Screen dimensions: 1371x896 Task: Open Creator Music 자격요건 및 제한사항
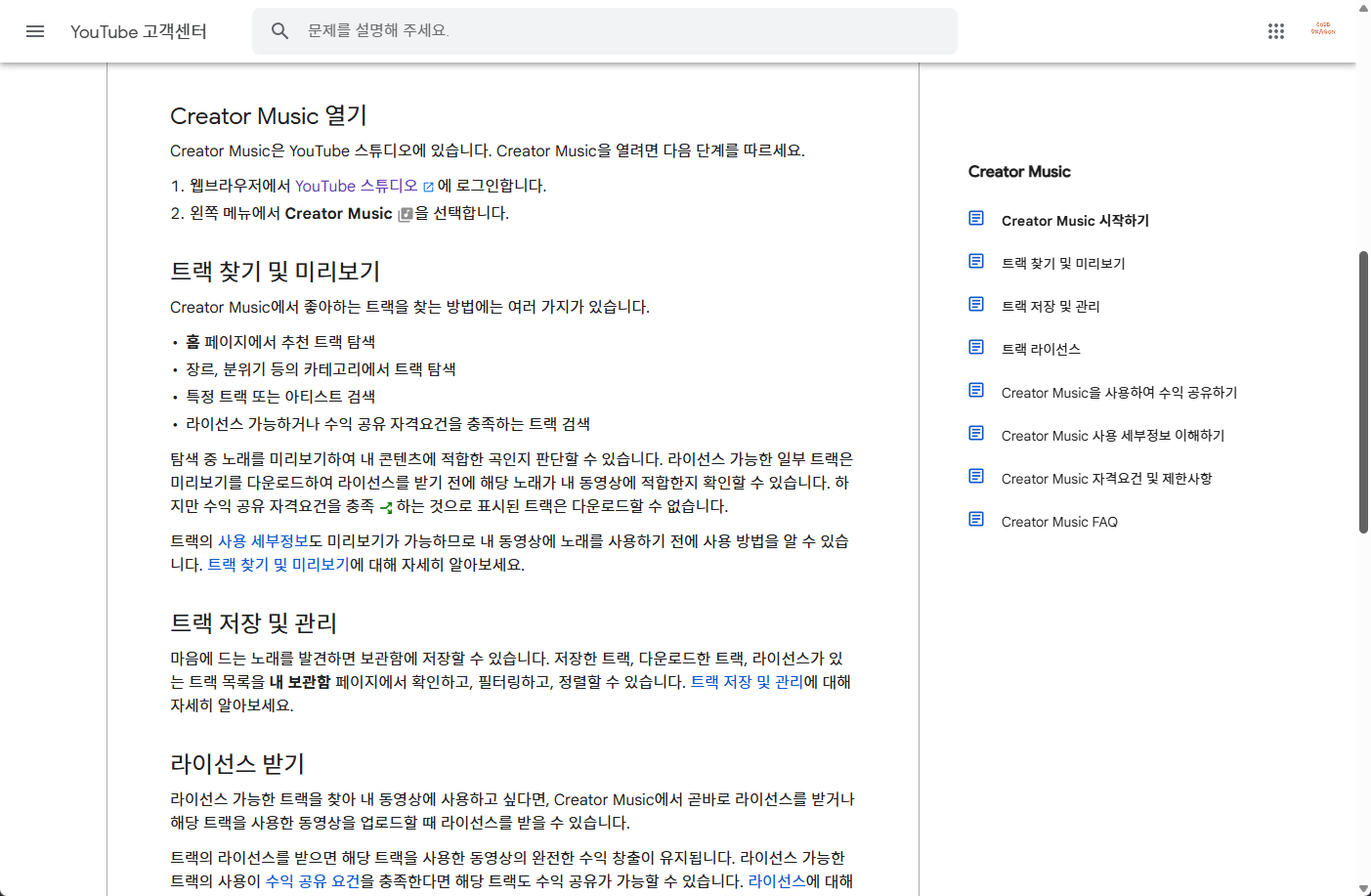[x=1106, y=479]
